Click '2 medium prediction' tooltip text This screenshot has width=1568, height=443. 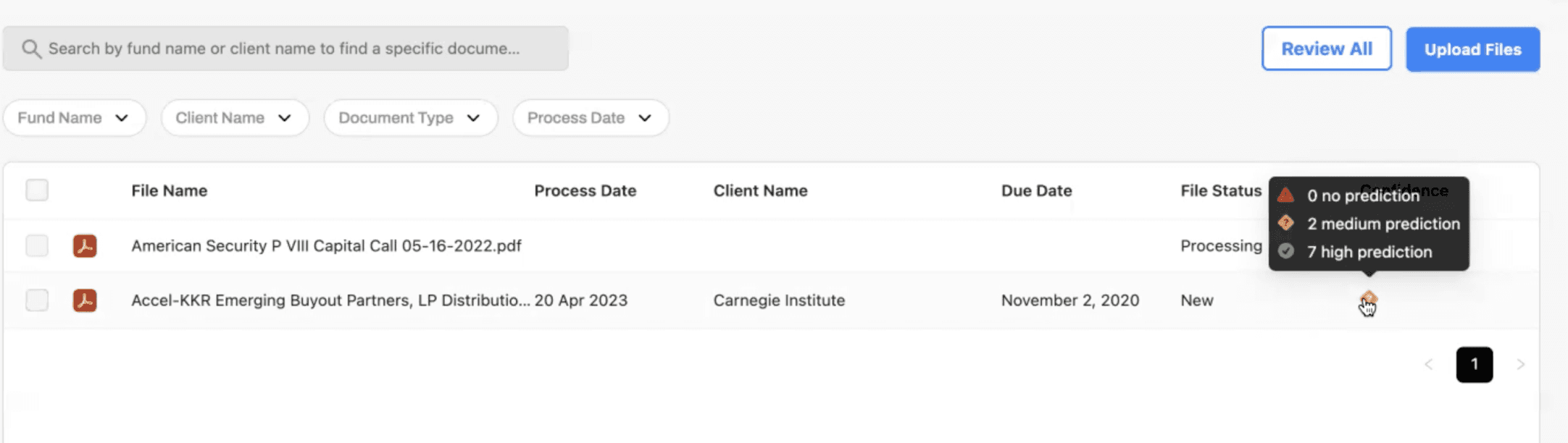pyautogui.click(x=1383, y=224)
